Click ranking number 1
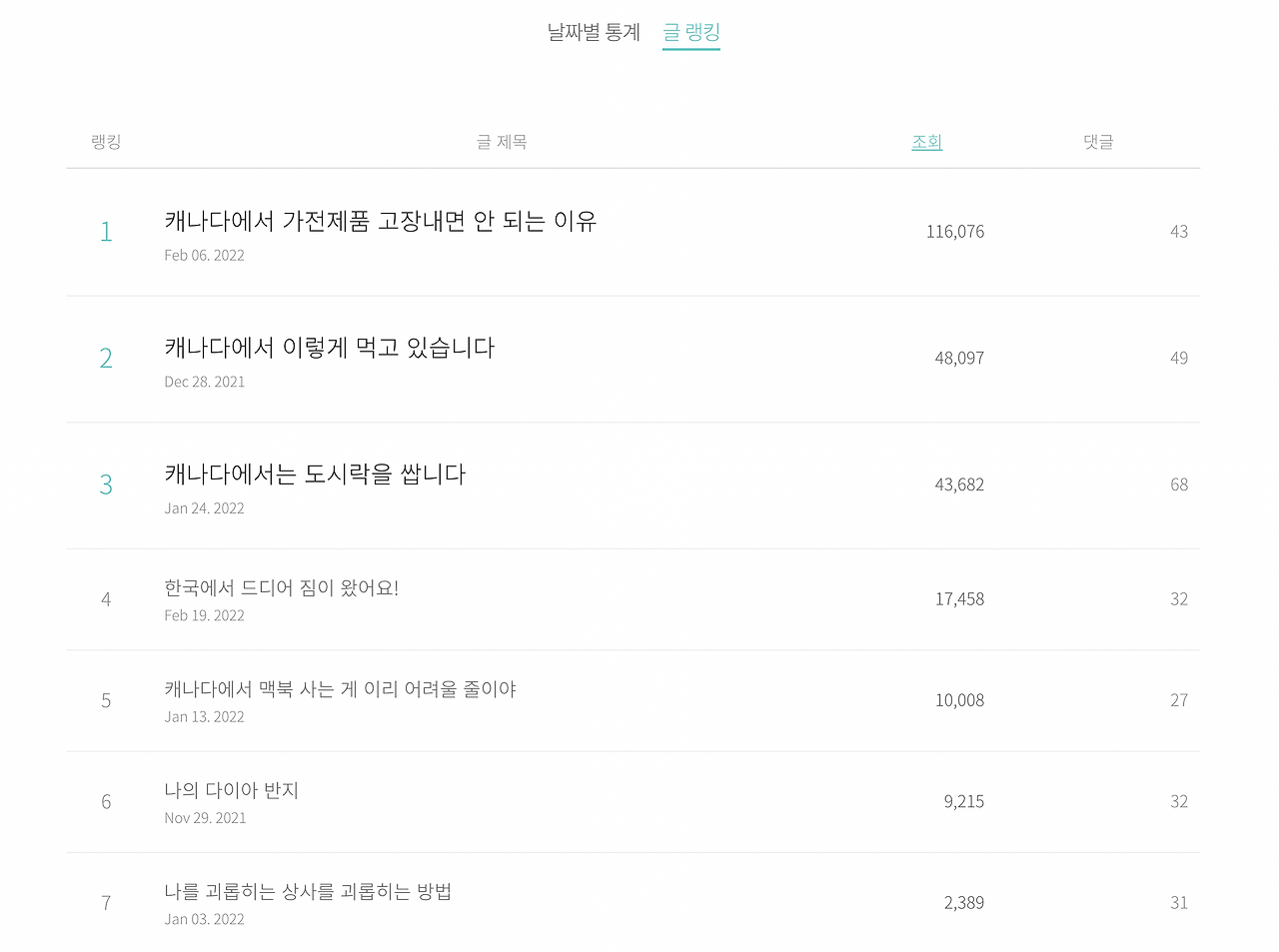This screenshot has height=952, width=1279. pyautogui.click(x=106, y=232)
